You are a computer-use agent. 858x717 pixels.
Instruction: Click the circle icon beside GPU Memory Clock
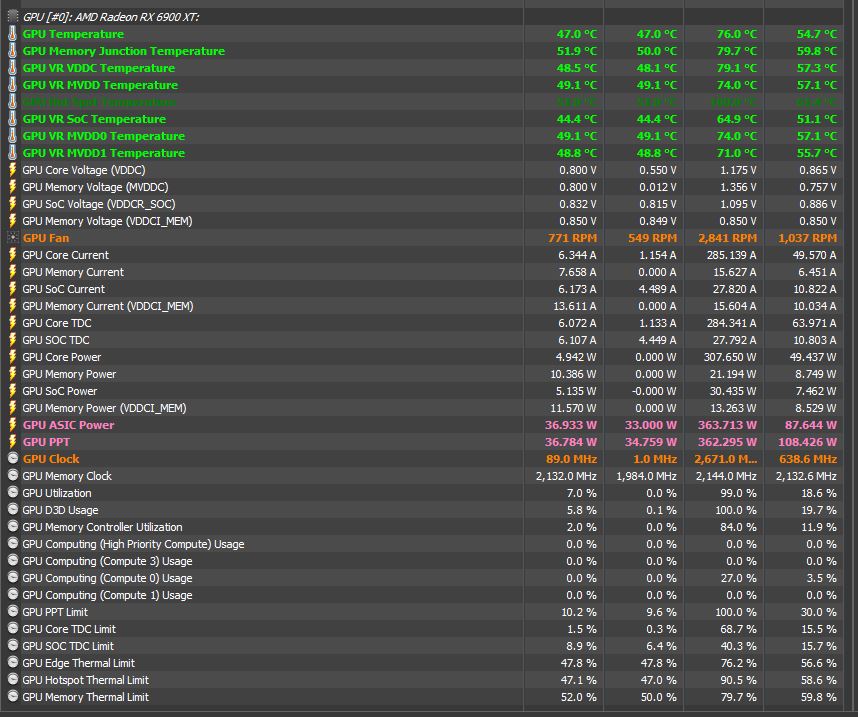(13, 475)
